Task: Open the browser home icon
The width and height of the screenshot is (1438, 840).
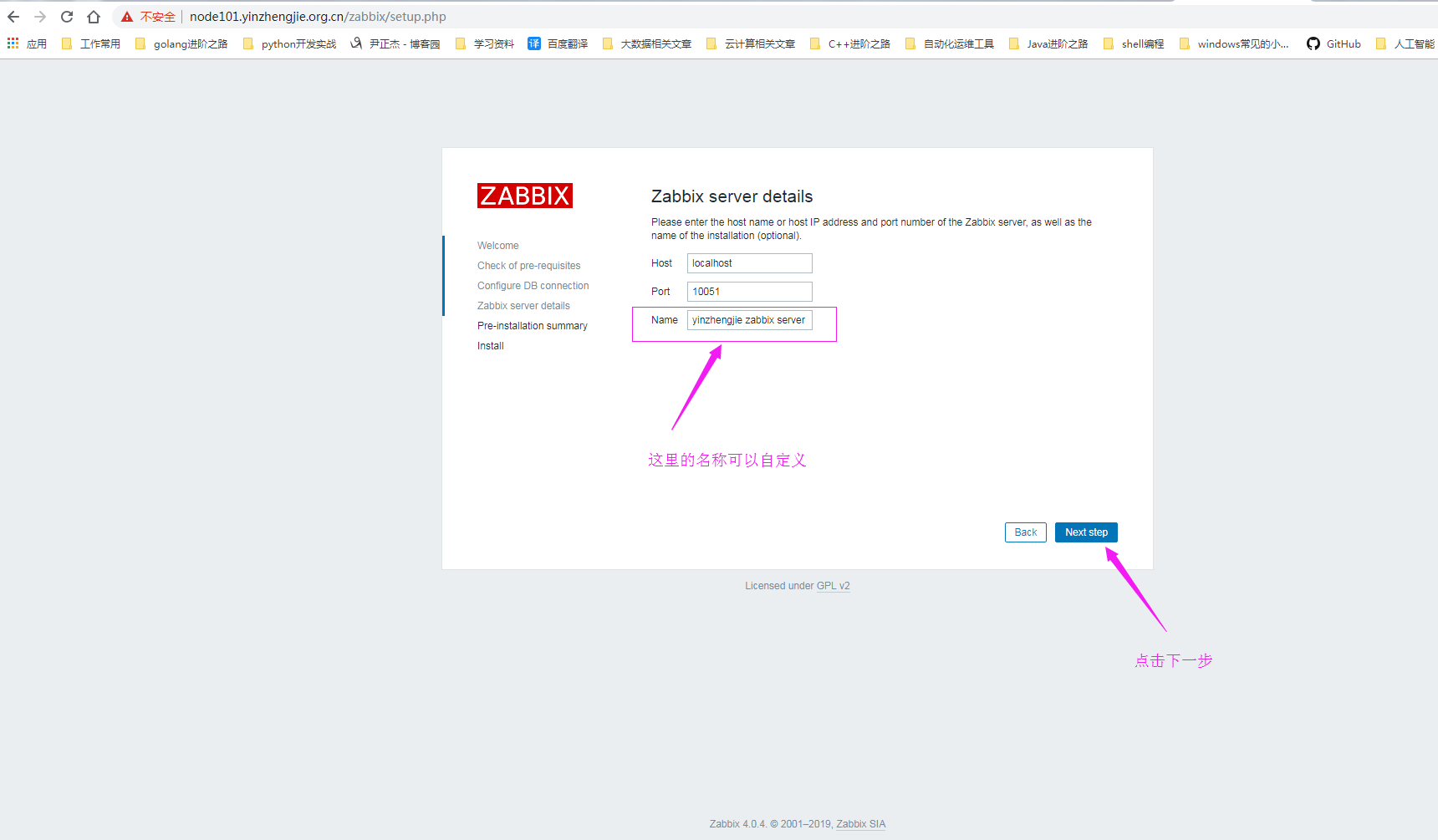Action: (94, 17)
